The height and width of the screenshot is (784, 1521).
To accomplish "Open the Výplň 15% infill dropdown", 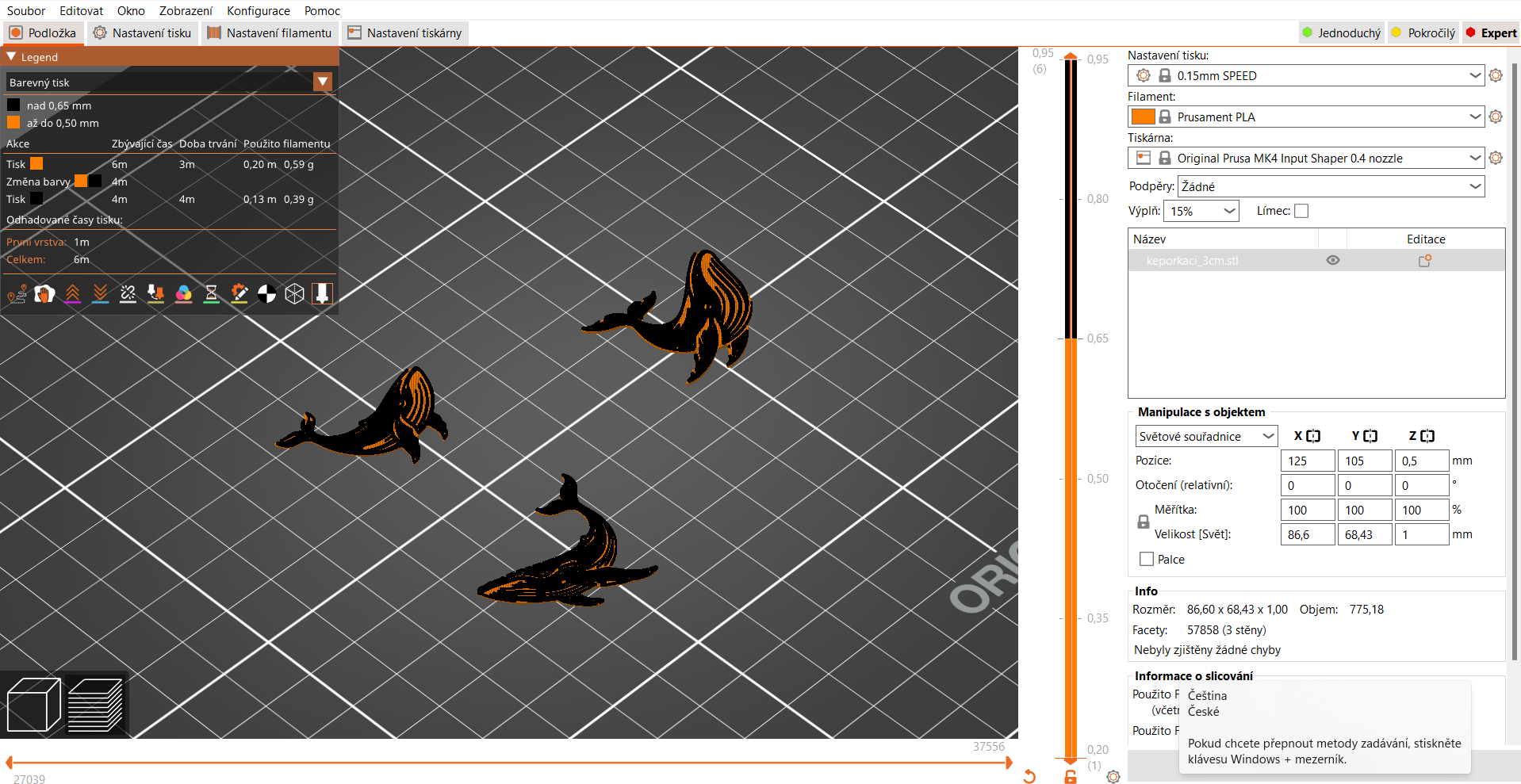I will (1201, 211).
